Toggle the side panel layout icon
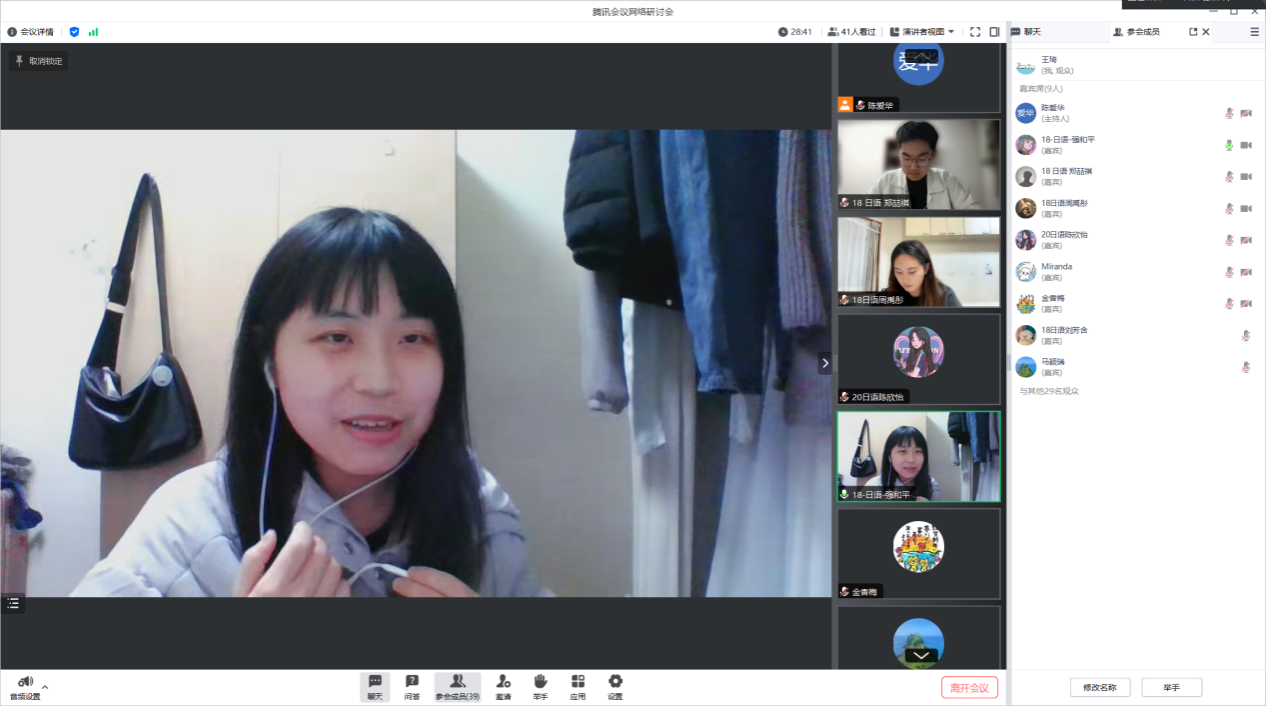Screen dimensions: 1266x706 pos(994,32)
